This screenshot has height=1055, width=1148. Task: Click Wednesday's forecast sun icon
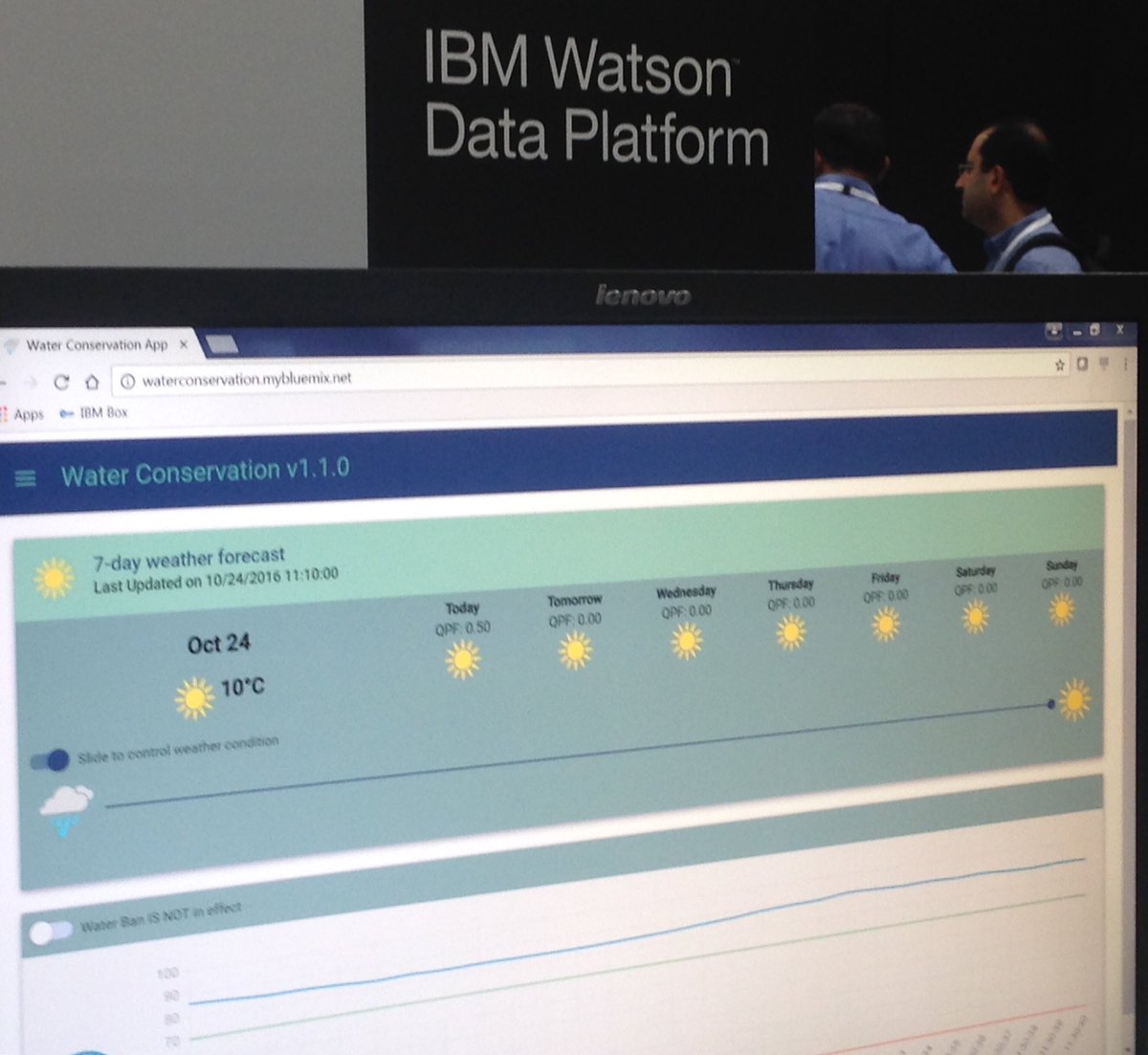(687, 642)
